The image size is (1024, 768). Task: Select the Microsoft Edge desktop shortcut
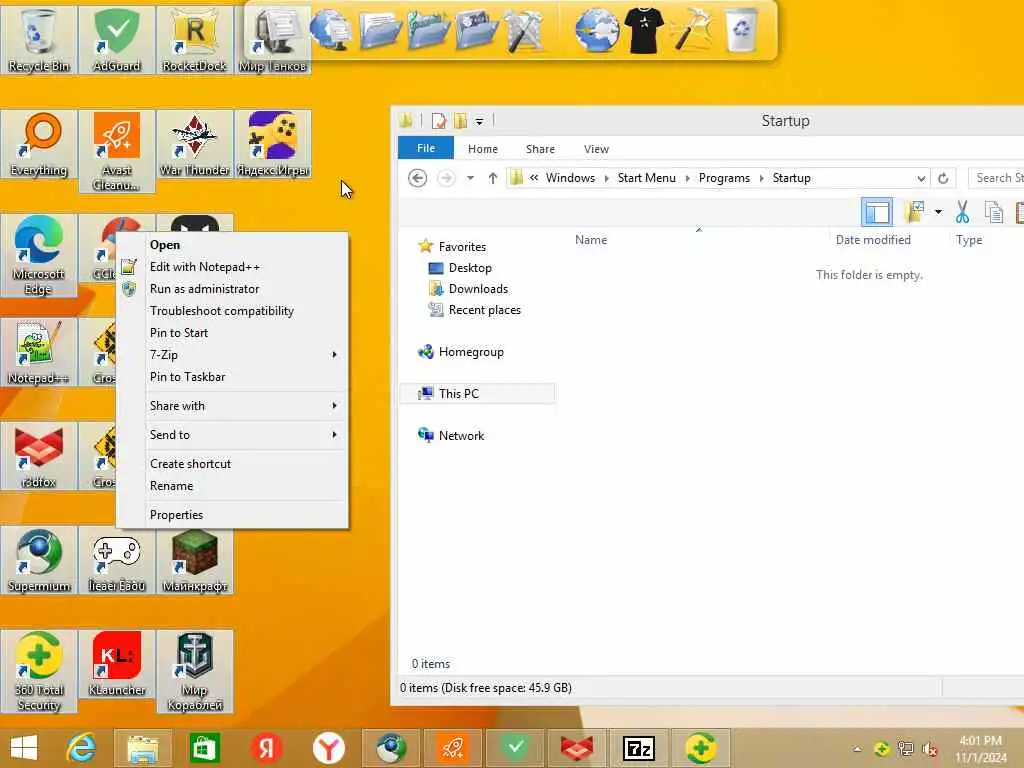[x=39, y=255]
